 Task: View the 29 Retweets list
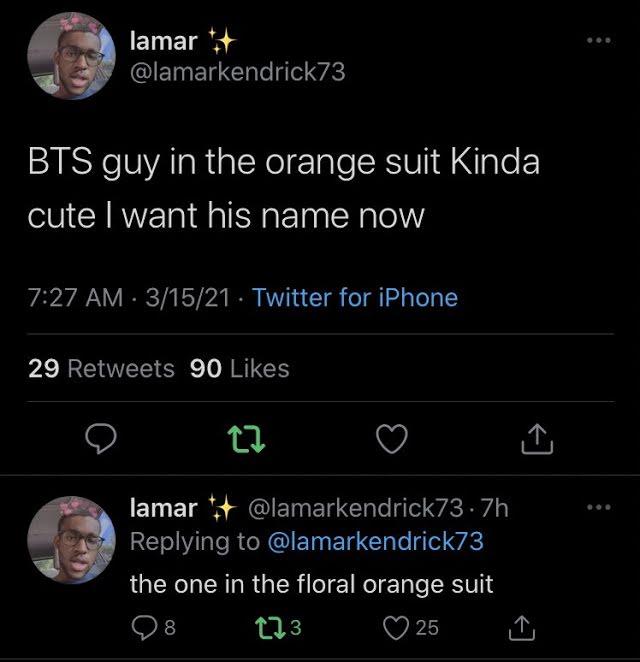101,368
